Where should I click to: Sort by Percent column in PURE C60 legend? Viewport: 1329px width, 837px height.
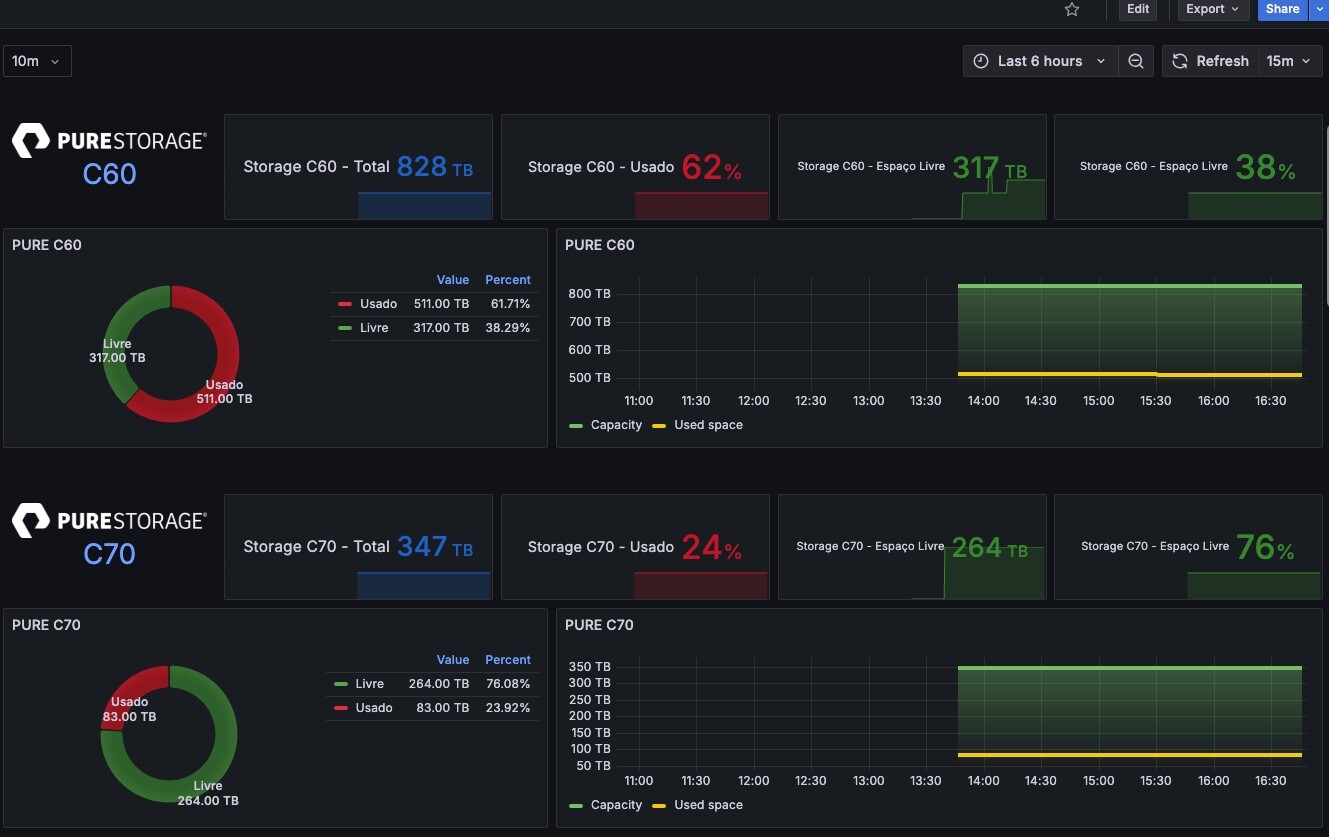click(x=508, y=280)
